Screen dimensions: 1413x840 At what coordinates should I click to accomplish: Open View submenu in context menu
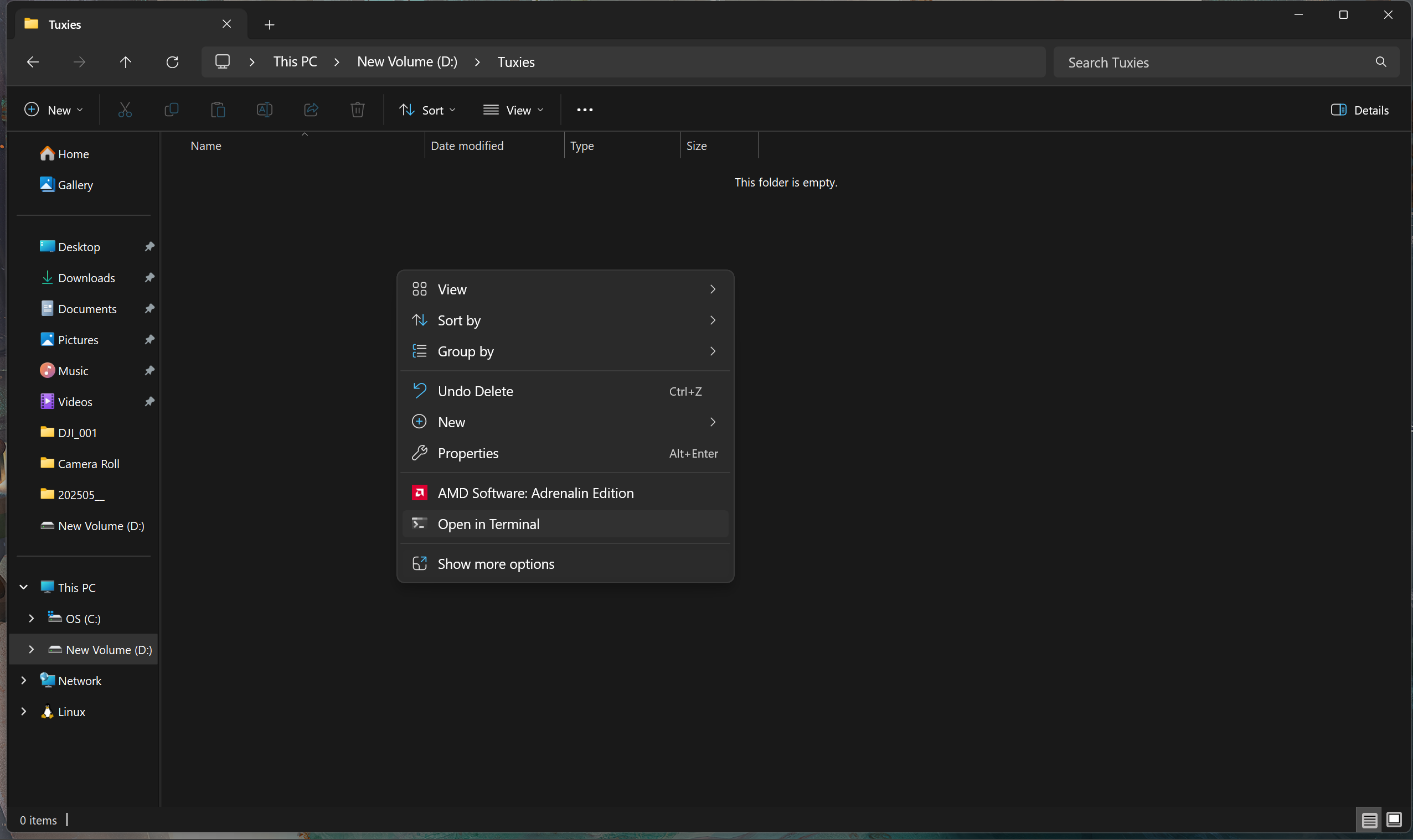click(565, 289)
